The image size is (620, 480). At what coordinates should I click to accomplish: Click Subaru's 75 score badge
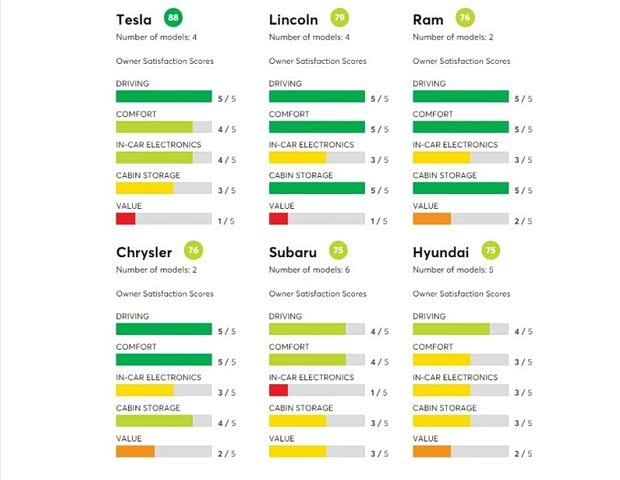[339, 251]
